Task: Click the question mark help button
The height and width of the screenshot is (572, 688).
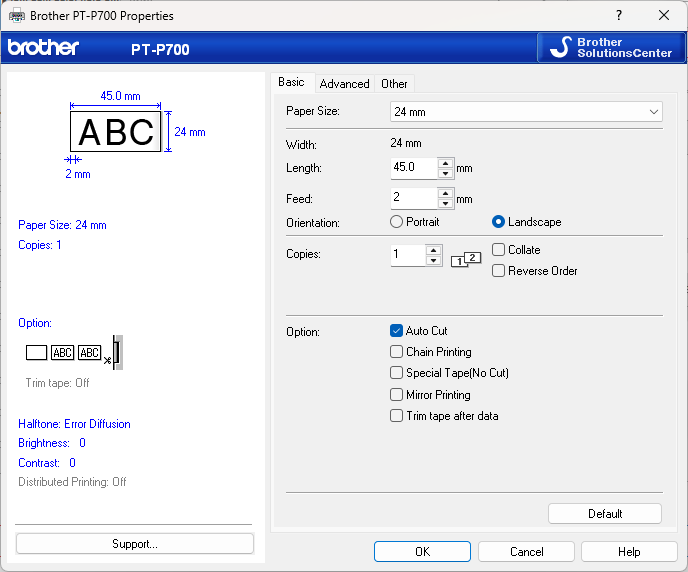Action: 619,15
